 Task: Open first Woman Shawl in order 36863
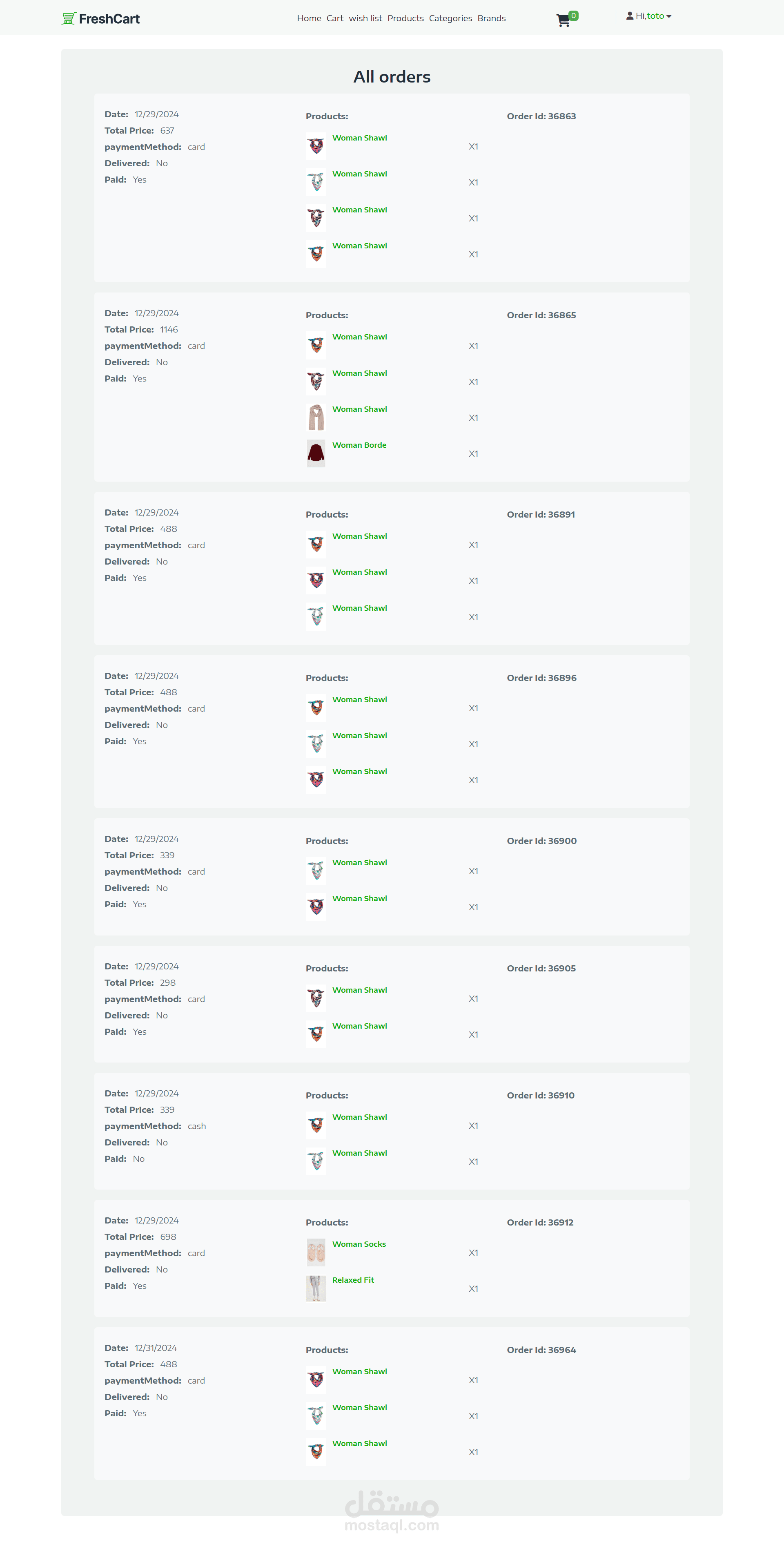pos(359,138)
